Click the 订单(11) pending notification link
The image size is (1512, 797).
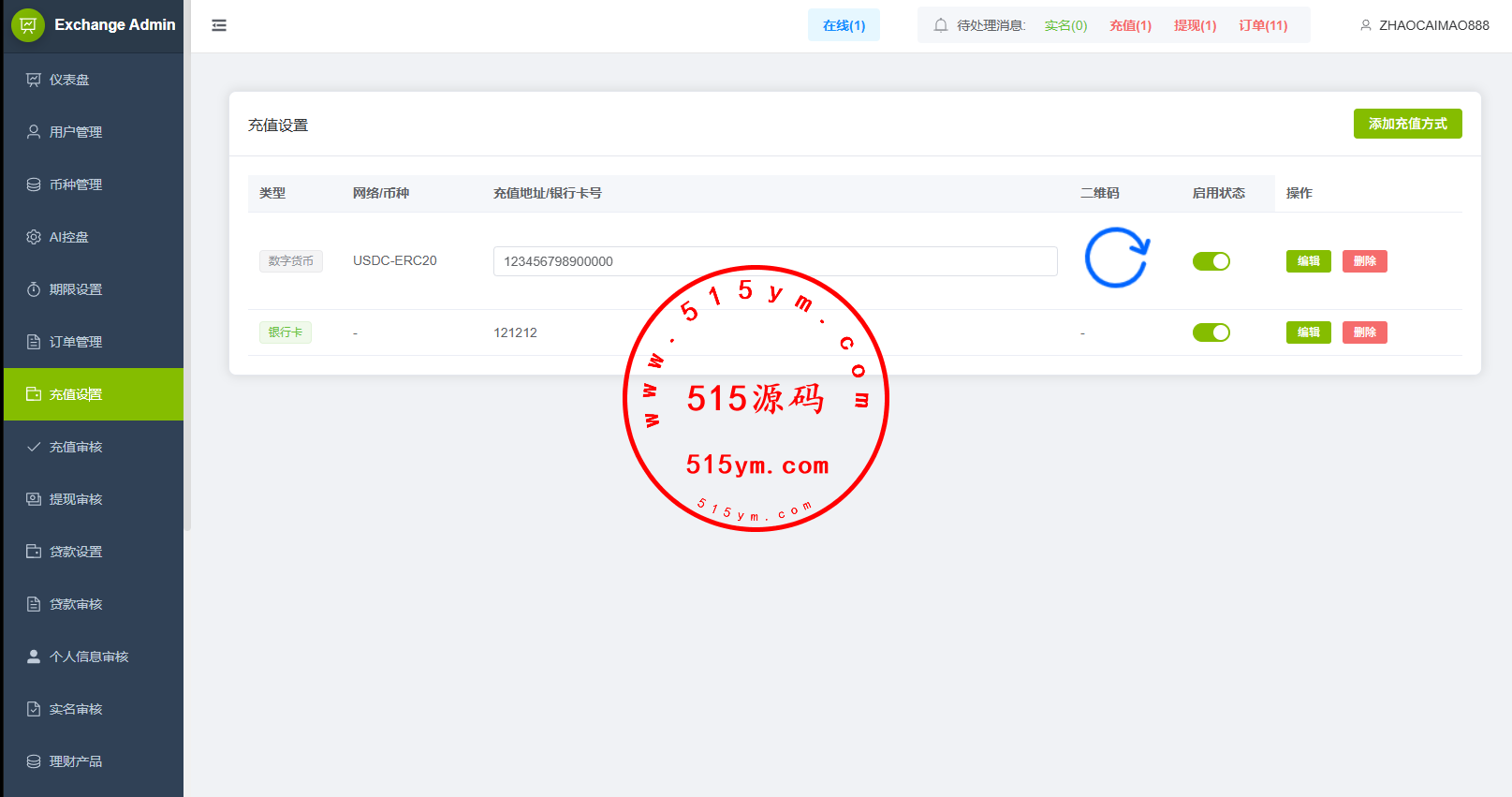click(1263, 25)
